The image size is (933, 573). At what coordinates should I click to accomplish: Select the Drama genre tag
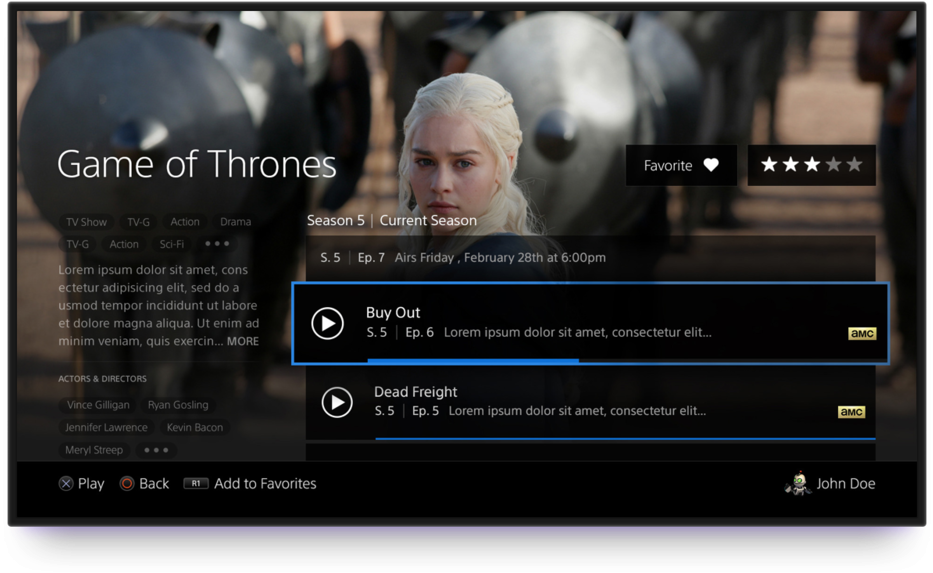point(236,222)
